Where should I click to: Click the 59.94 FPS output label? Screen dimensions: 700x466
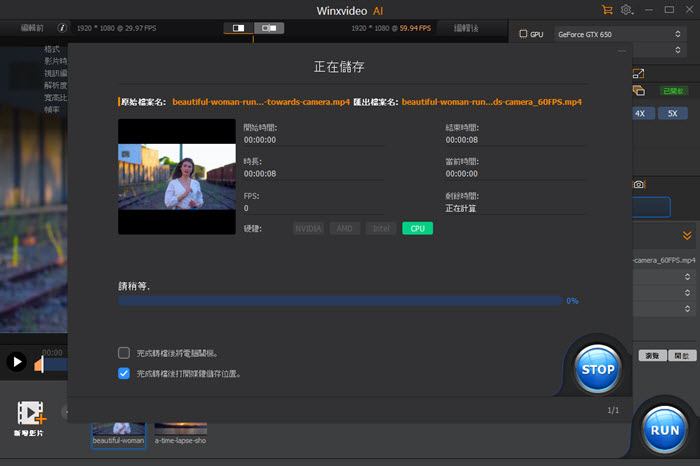[x=415, y=28]
